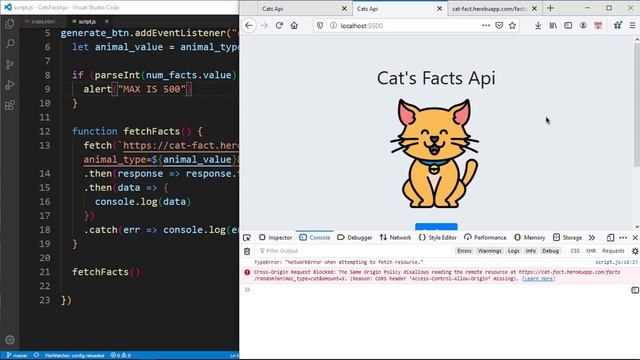Open the Learn More link in CORS error
640x360 pixels.
click(538, 279)
